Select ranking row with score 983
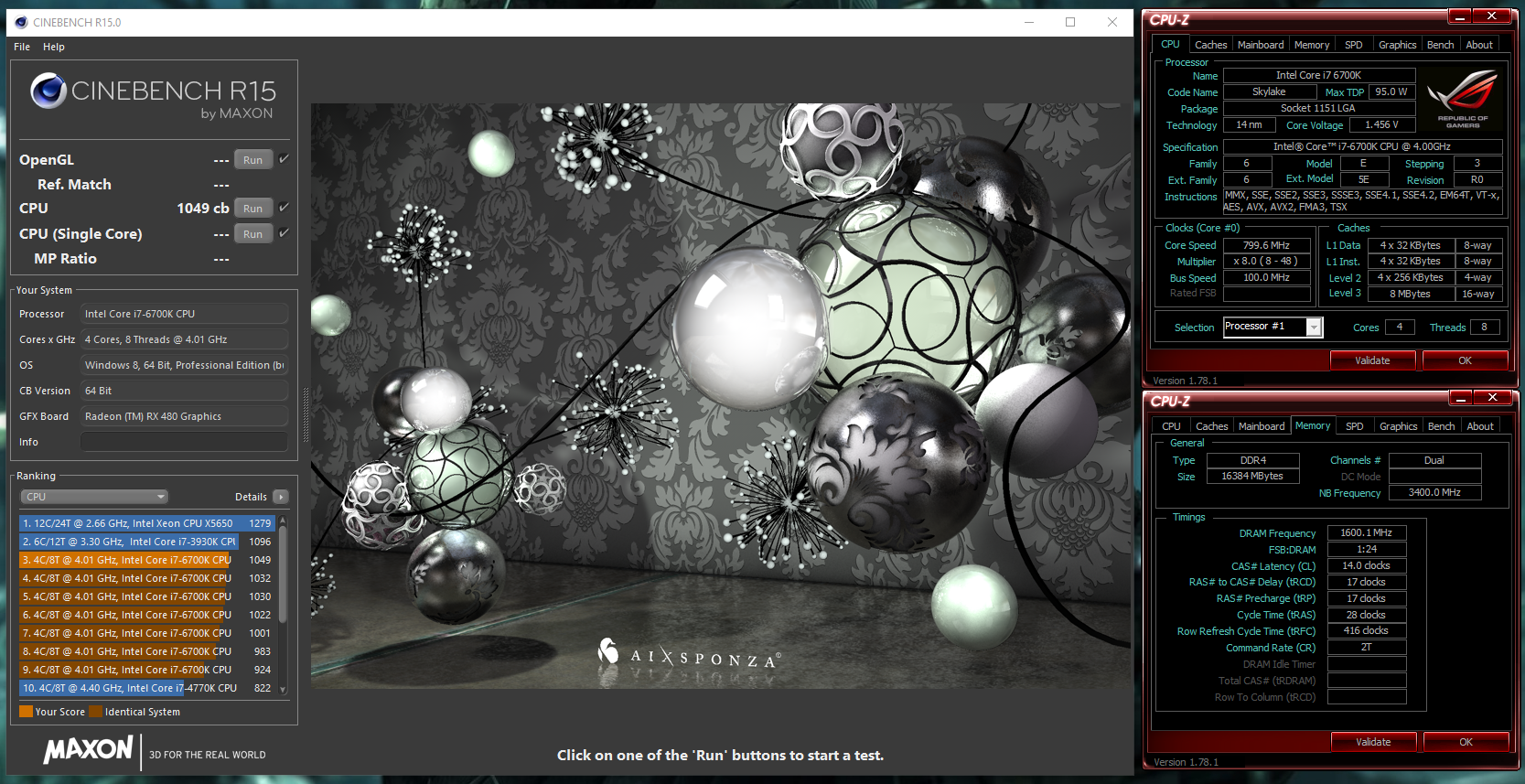The image size is (1525, 784). point(147,651)
